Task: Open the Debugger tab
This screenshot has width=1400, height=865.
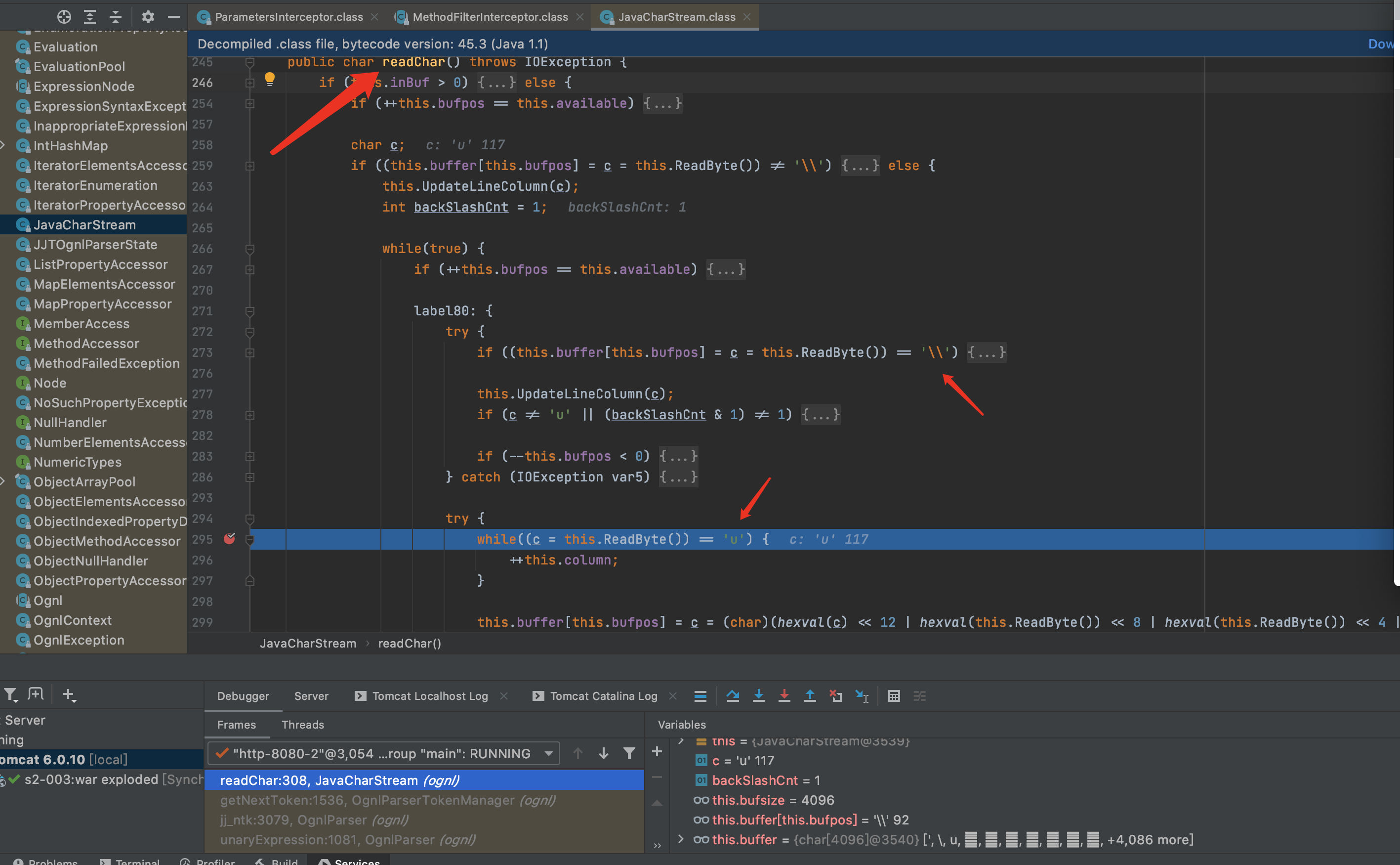Action: pyautogui.click(x=243, y=695)
